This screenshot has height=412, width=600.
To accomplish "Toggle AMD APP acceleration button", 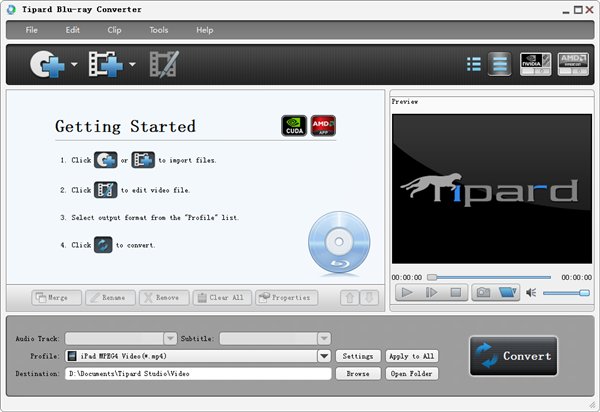I will tap(573, 64).
